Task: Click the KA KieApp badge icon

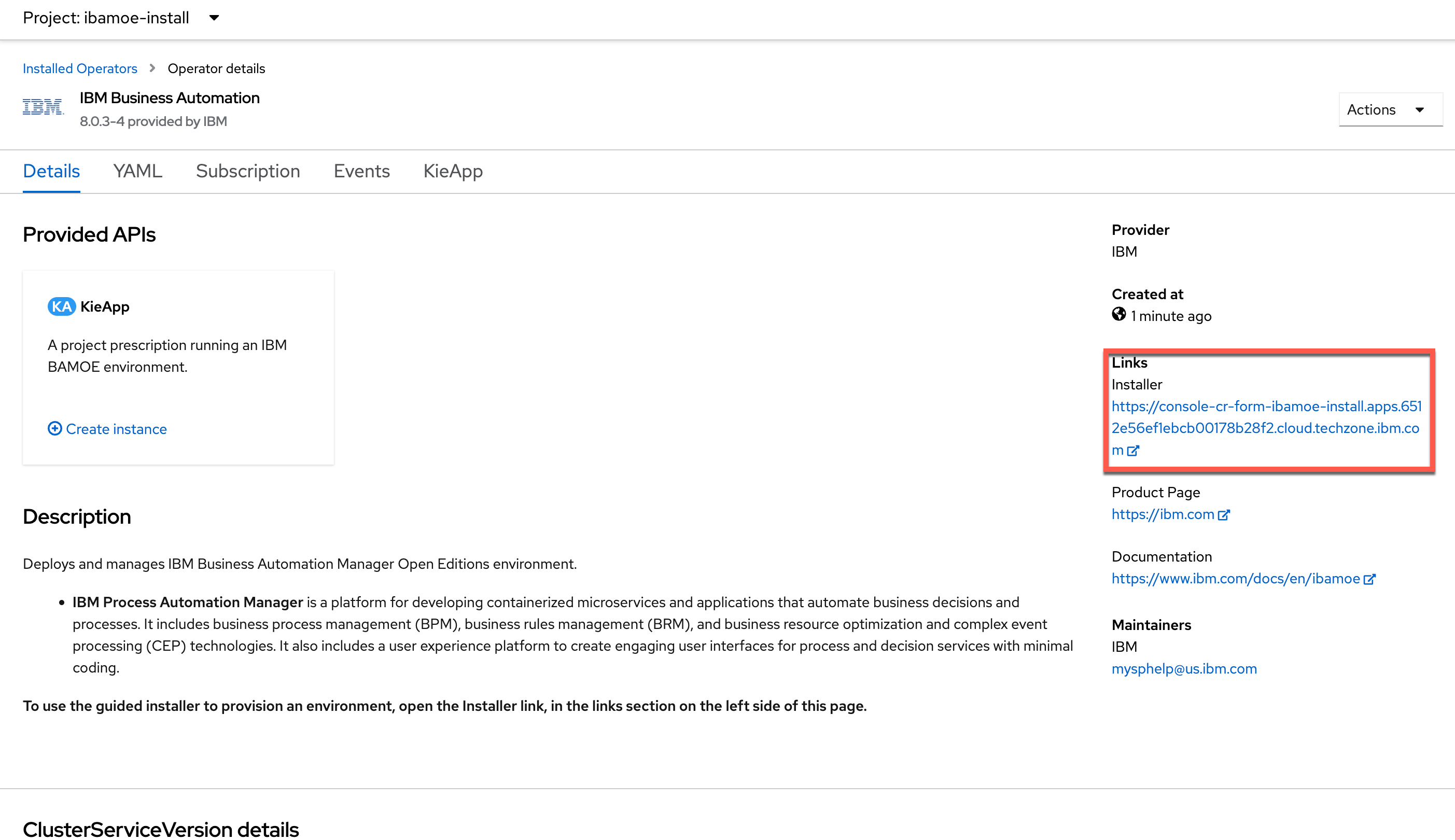Action: (61, 306)
